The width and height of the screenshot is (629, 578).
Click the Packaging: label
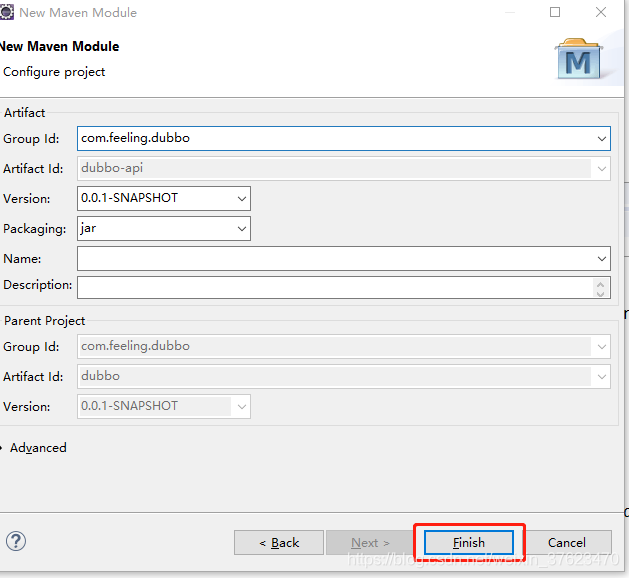(34, 229)
